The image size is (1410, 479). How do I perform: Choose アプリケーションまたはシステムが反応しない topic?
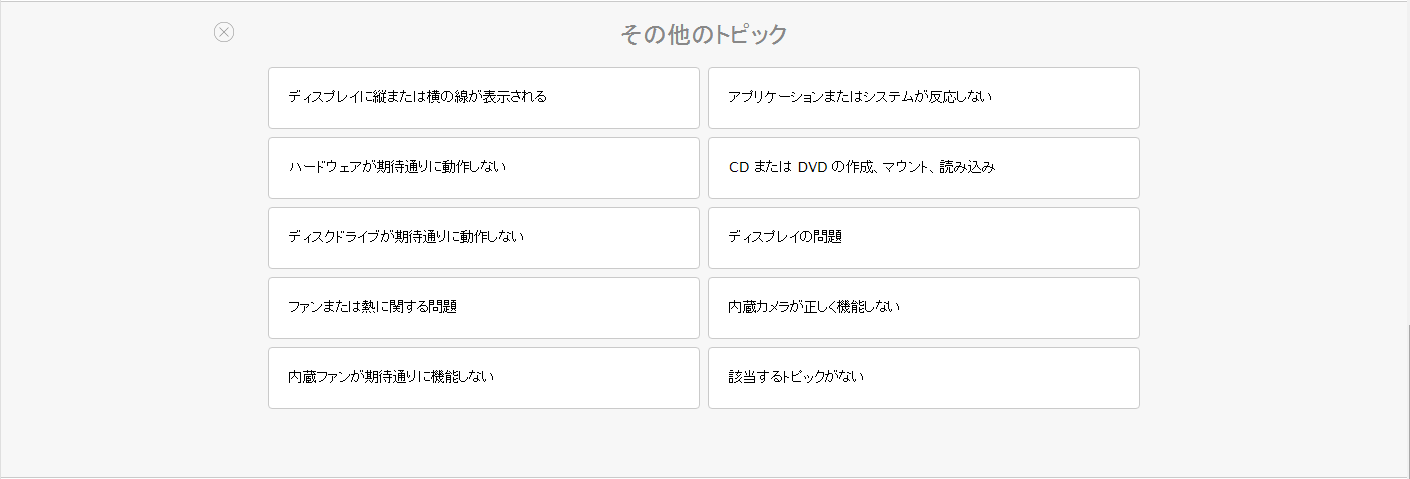(924, 98)
